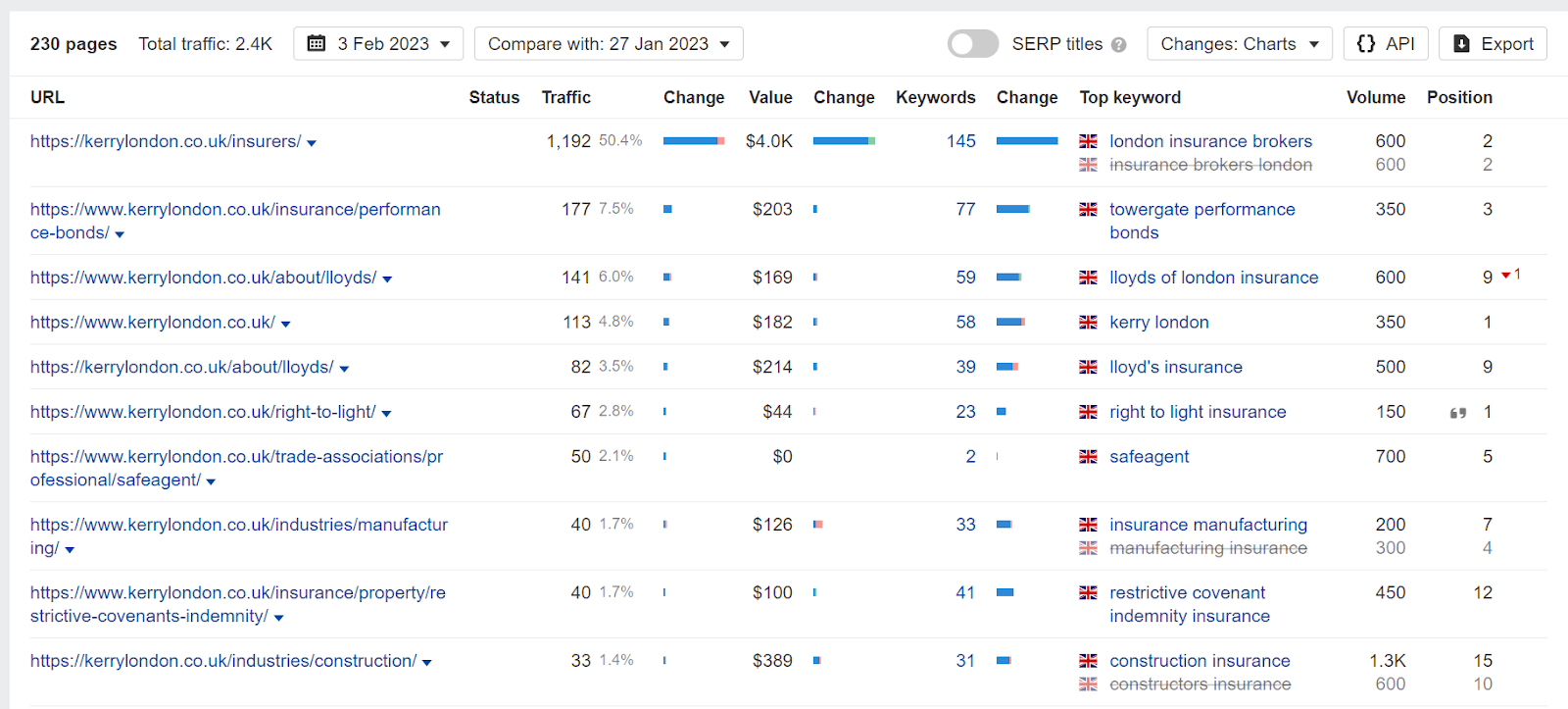The width and height of the screenshot is (1568, 709).
Task: Sort by Traffic column header
Action: (x=566, y=97)
